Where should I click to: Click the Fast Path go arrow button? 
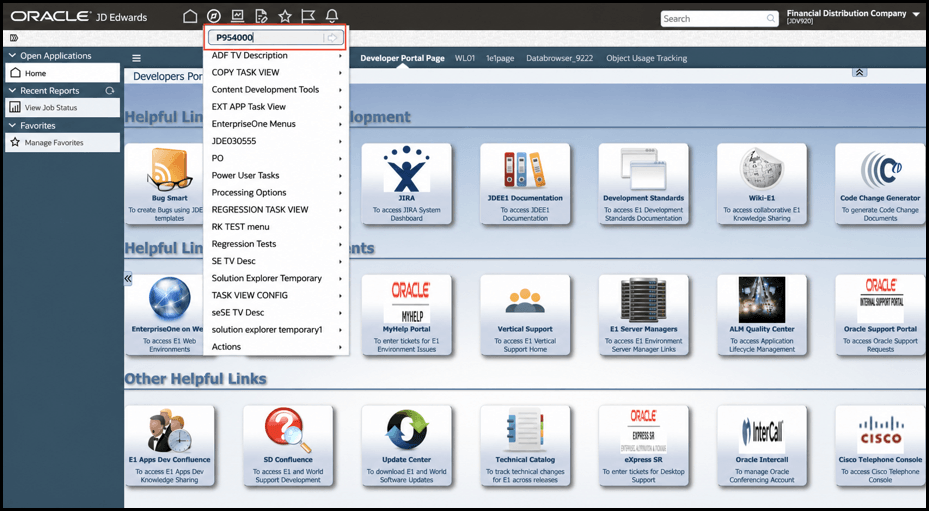tap(332, 38)
